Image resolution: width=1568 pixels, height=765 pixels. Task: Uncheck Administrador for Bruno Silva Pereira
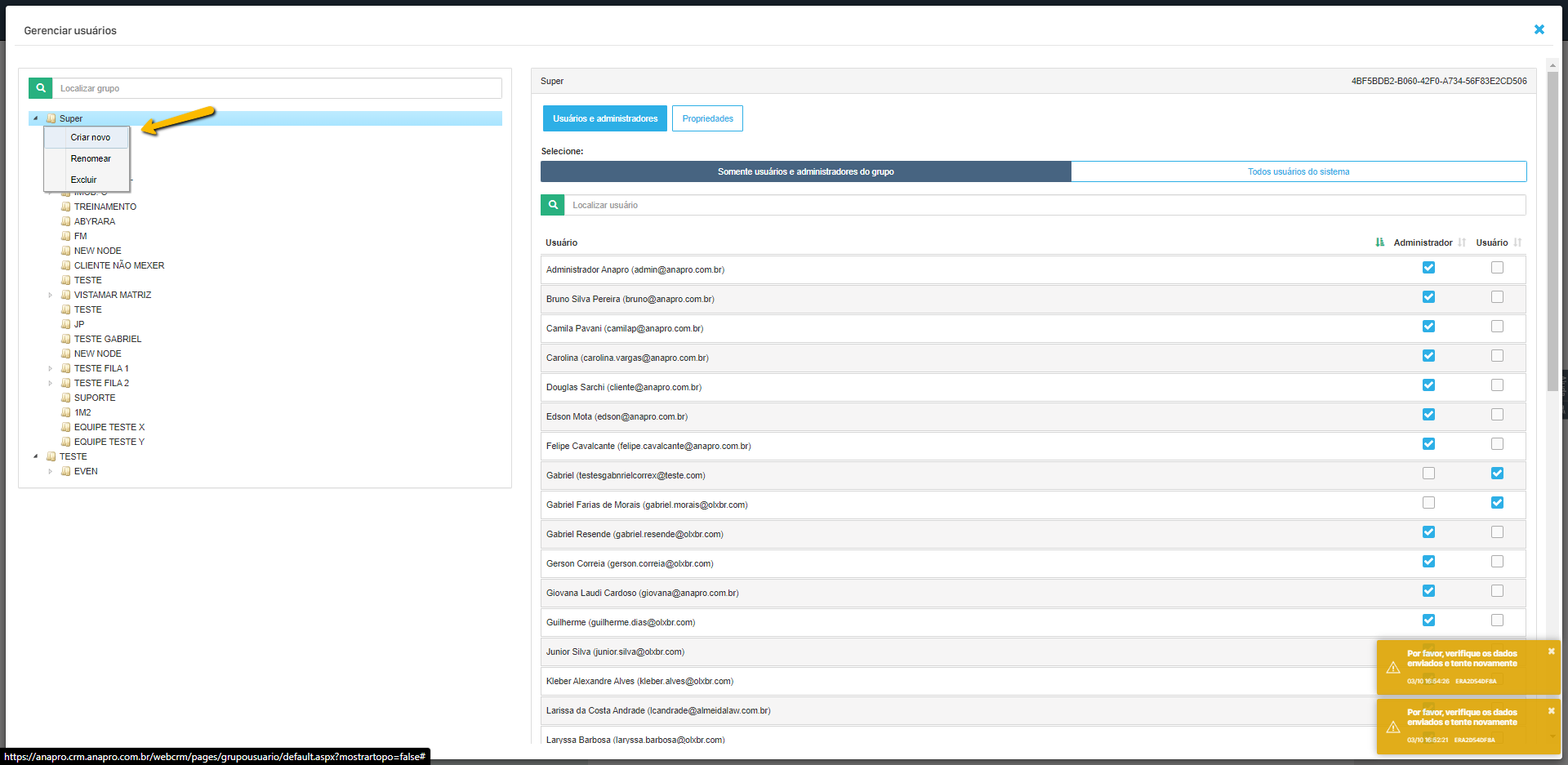(1428, 297)
